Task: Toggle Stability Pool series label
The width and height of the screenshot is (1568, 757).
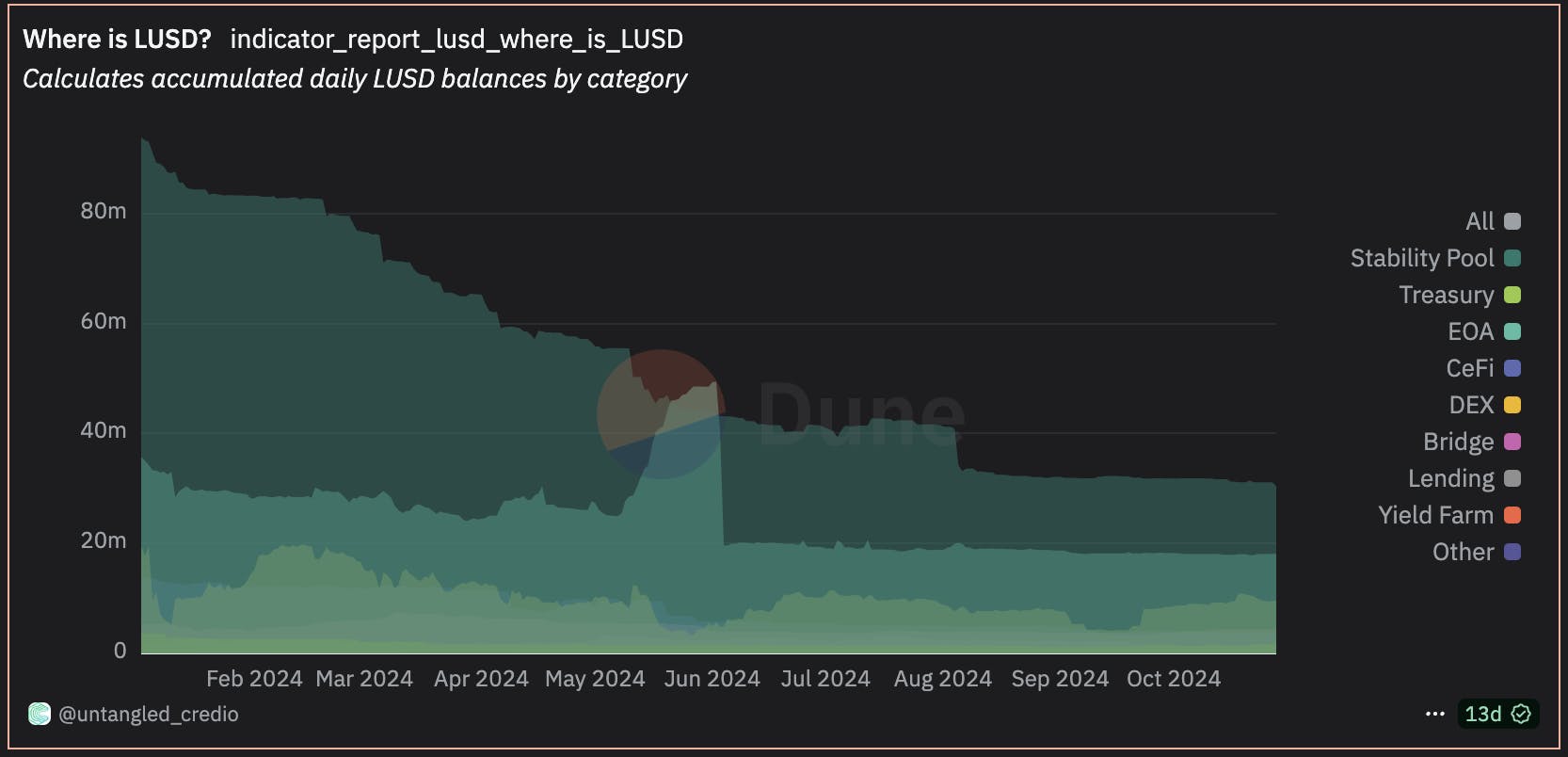Action: [x=1422, y=258]
